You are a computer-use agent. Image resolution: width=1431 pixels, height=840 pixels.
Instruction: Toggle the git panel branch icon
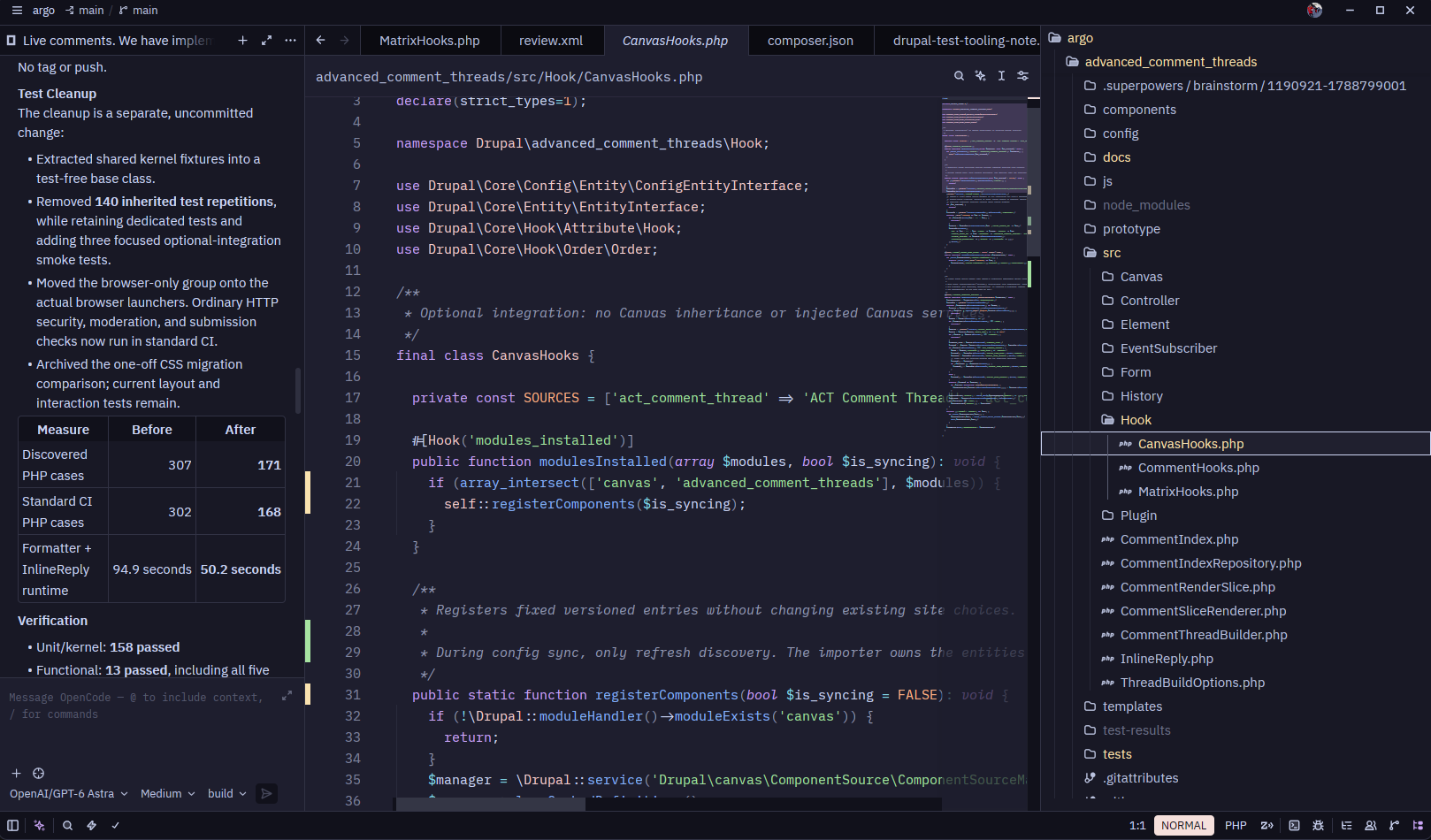tap(1395, 826)
